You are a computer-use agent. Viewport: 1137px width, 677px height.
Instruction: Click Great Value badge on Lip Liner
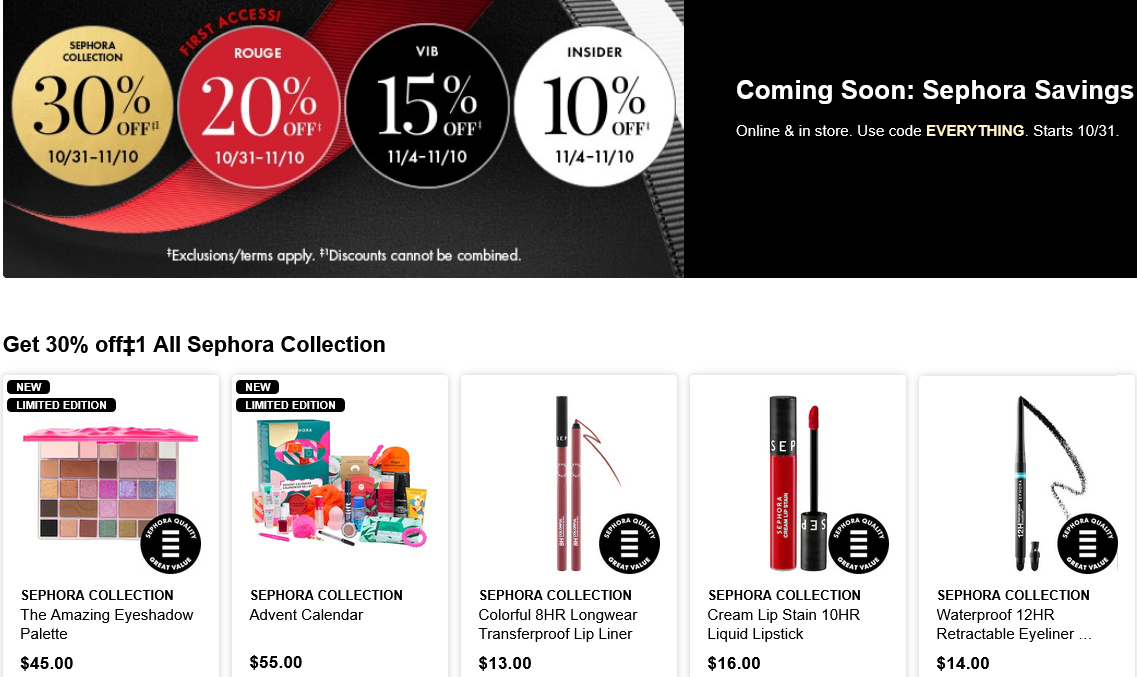tap(629, 544)
